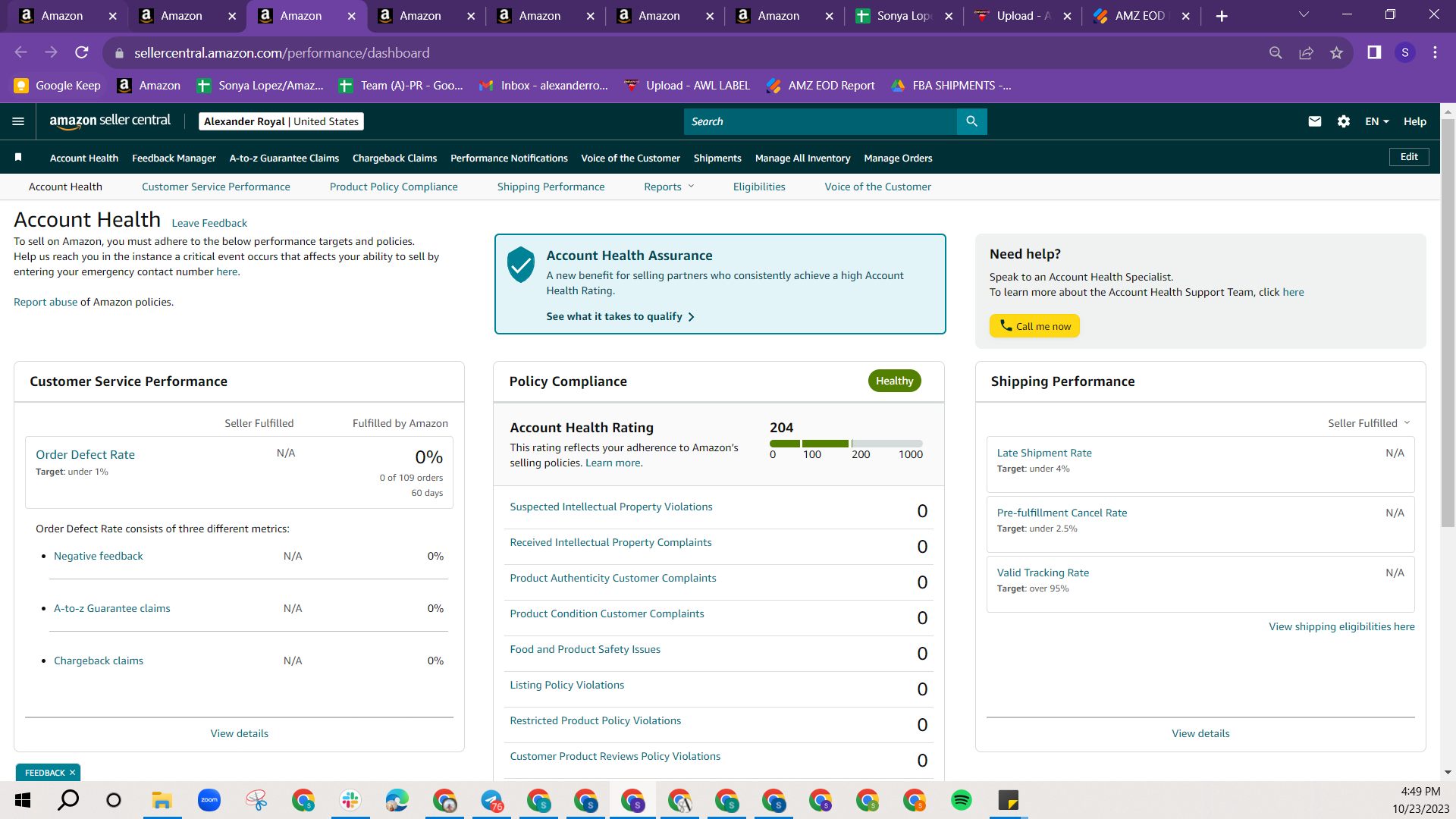Click the page vertical scrollbar

(x=1448, y=322)
